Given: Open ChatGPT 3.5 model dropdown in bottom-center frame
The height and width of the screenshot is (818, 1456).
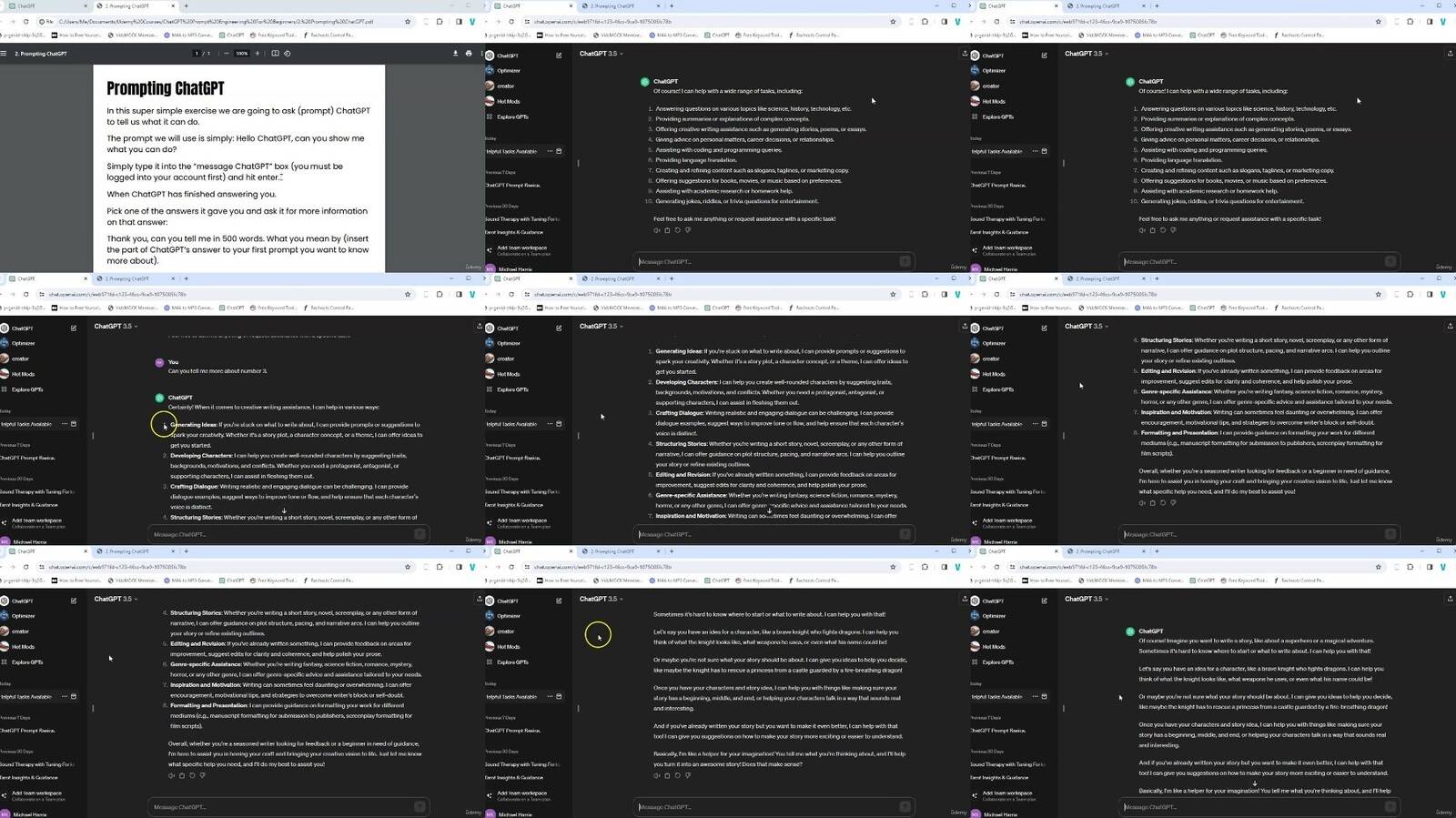Looking at the screenshot, I should (x=601, y=600).
